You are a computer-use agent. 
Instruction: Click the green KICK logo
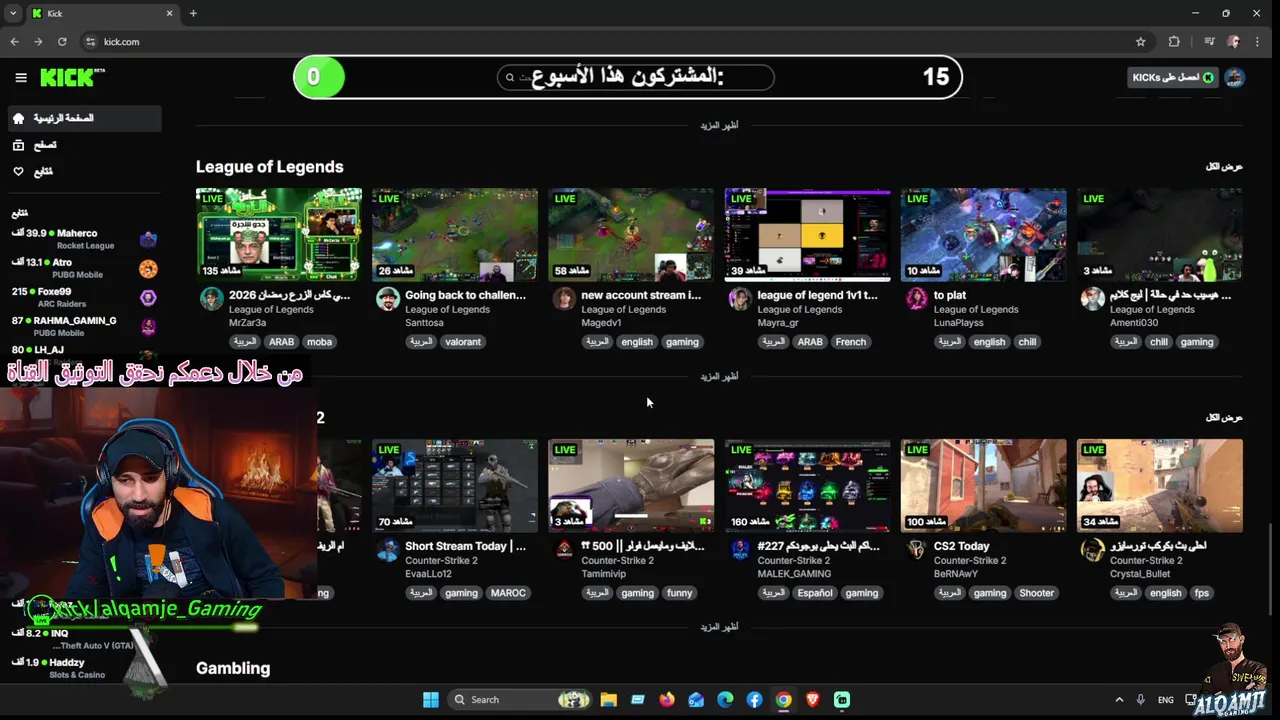click(x=72, y=77)
